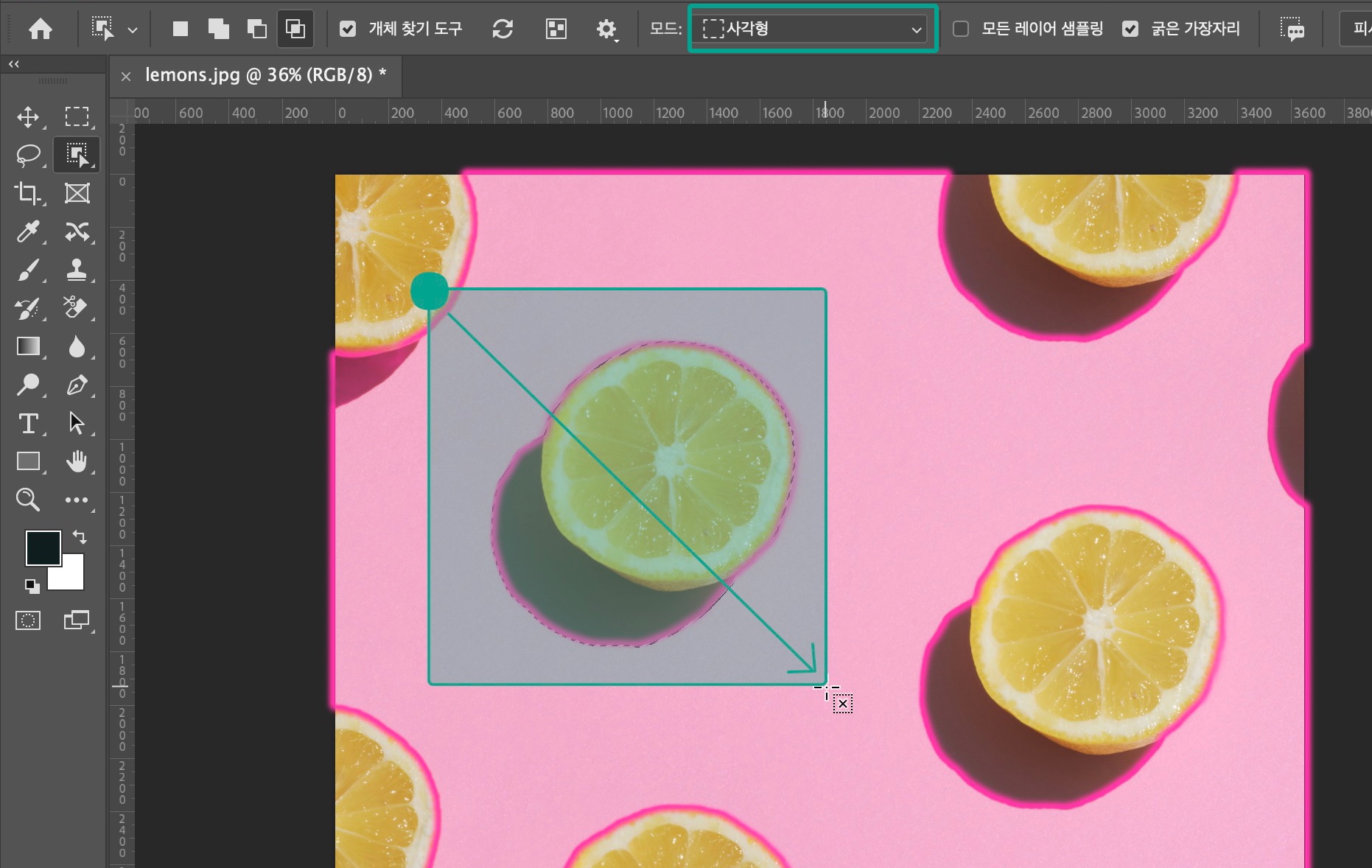
Task: Switch to lemons.jpg document tab
Action: 265,75
